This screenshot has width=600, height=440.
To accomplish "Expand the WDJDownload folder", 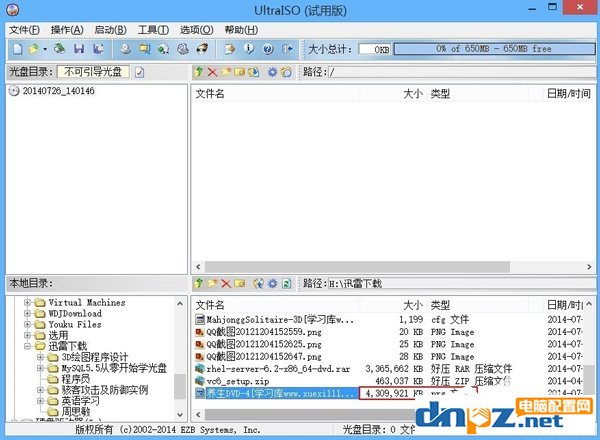I will [27, 313].
